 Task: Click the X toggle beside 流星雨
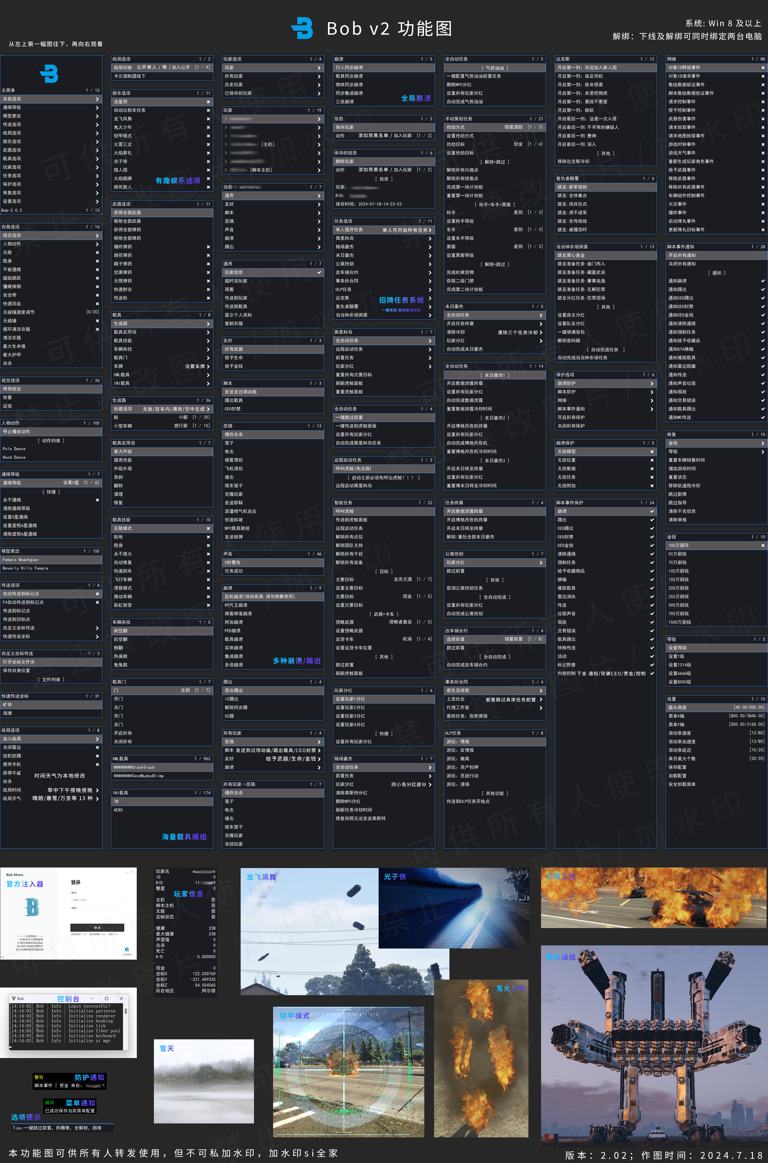point(208,102)
